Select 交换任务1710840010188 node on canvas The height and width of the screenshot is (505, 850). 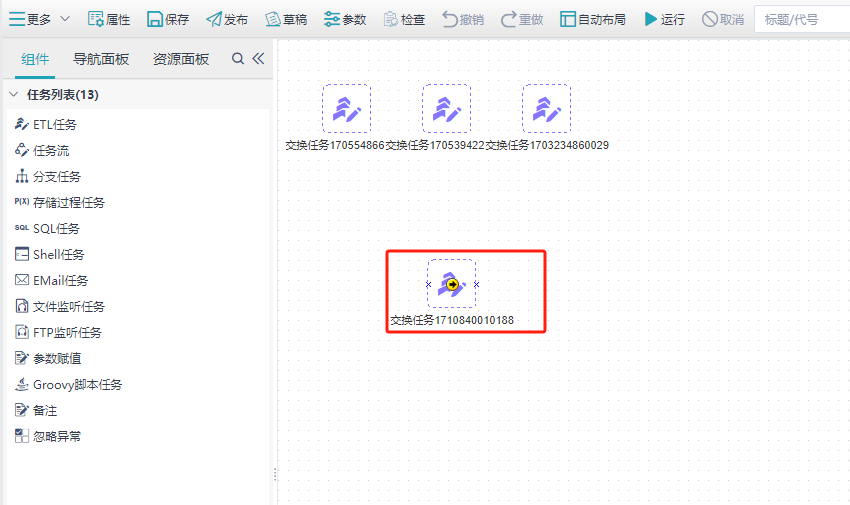(452, 284)
